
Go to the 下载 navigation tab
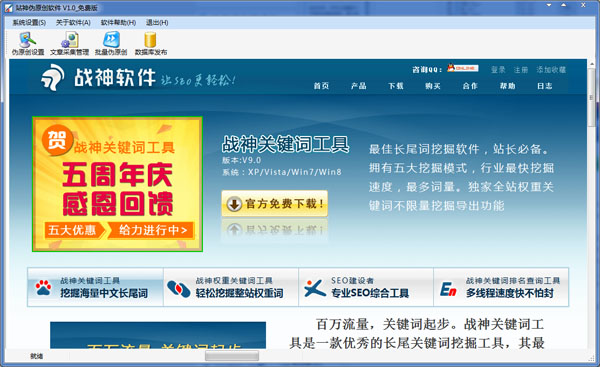(x=396, y=86)
